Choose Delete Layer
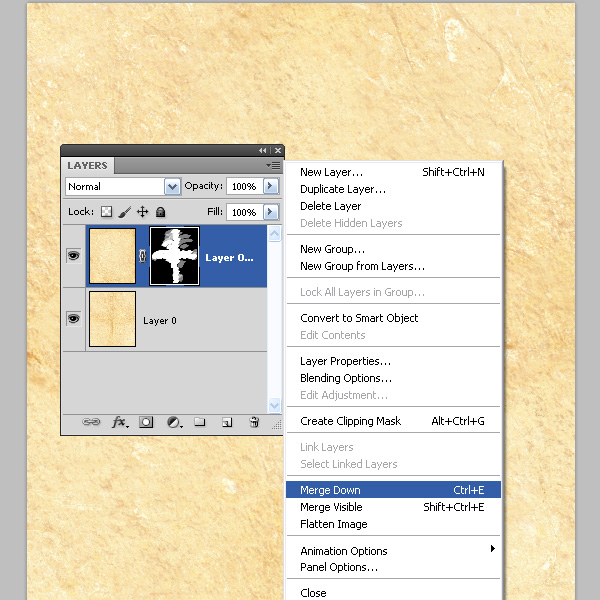 click(x=393, y=206)
